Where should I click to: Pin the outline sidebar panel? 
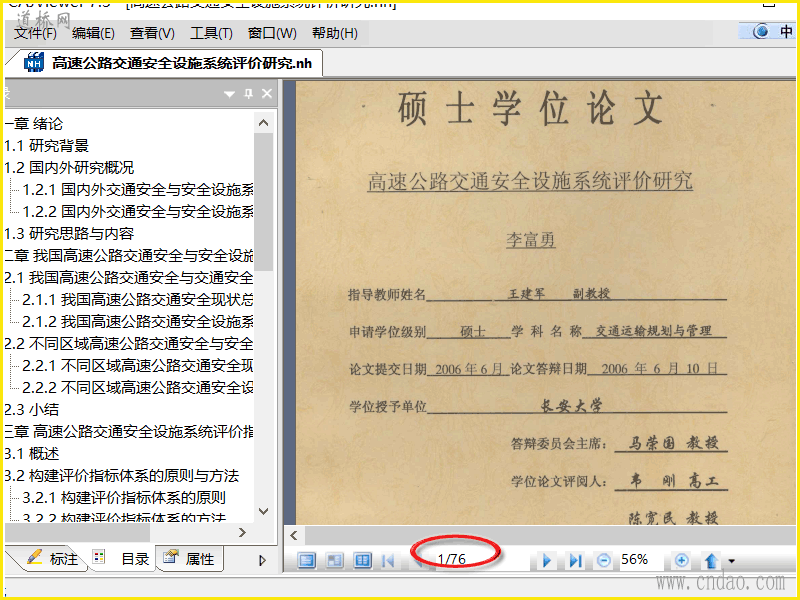tap(248, 93)
